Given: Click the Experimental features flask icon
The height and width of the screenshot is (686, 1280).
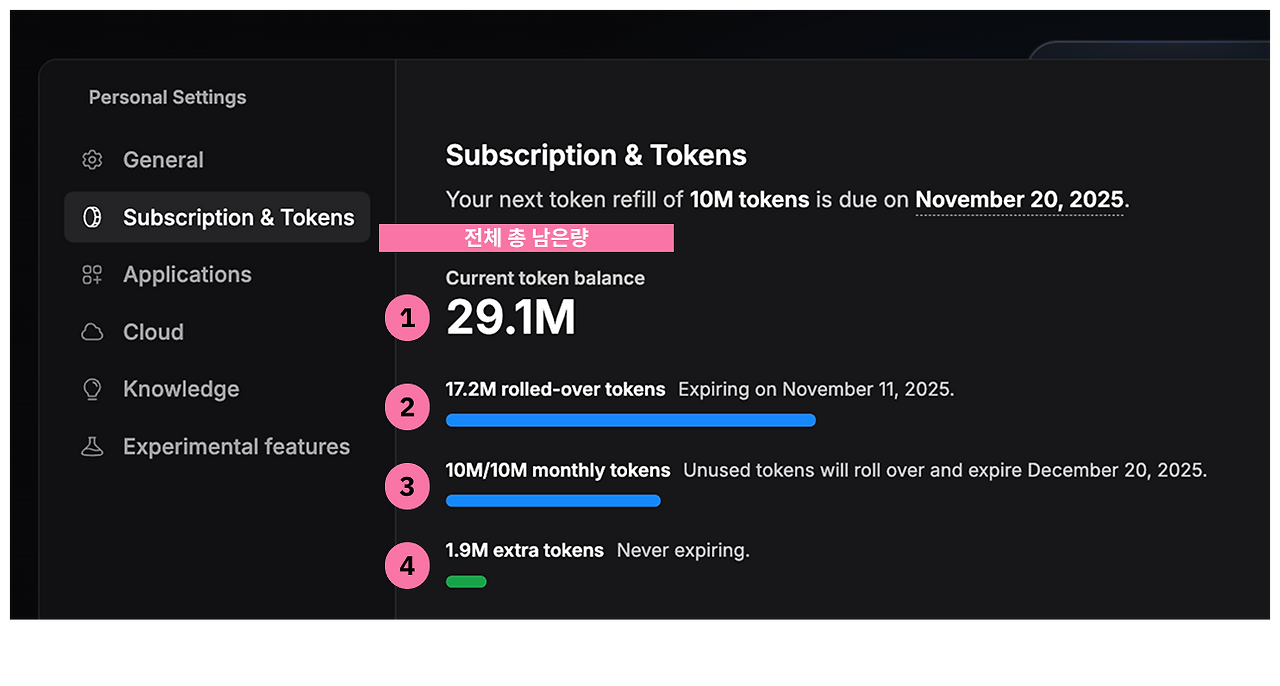Looking at the screenshot, I should point(92,447).
